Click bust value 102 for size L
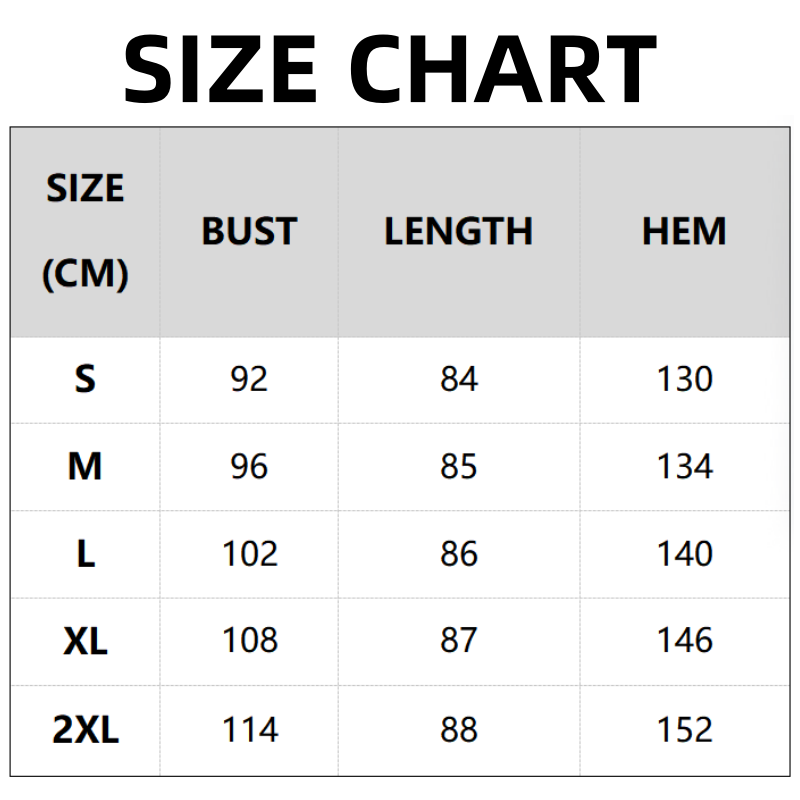This screenshot has height=800, width=800. tap(249, 554)
